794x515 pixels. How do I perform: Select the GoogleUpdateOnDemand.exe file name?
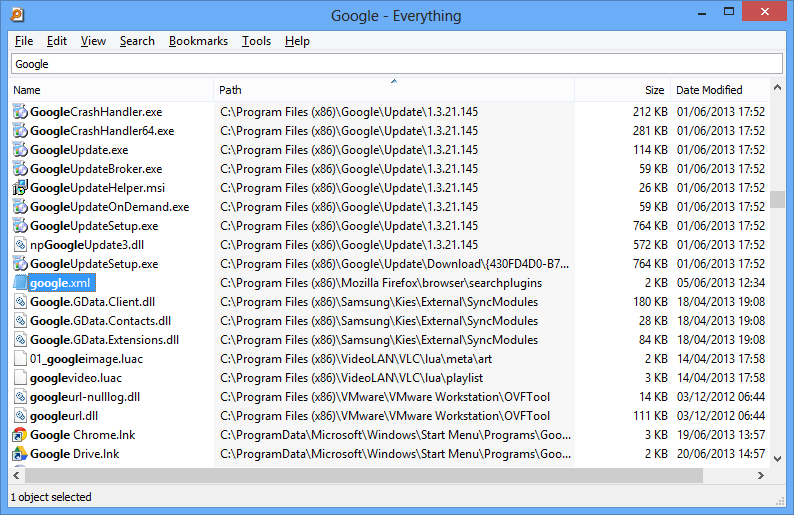coord(109,207)
